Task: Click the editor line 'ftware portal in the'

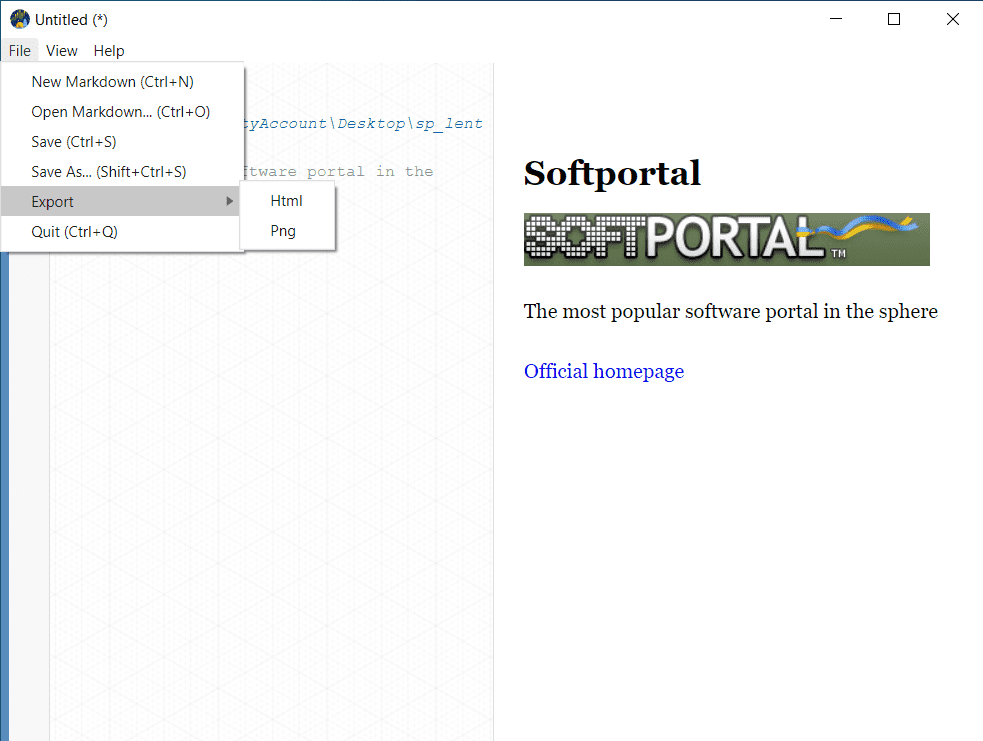Action: [x=339, y=171]
